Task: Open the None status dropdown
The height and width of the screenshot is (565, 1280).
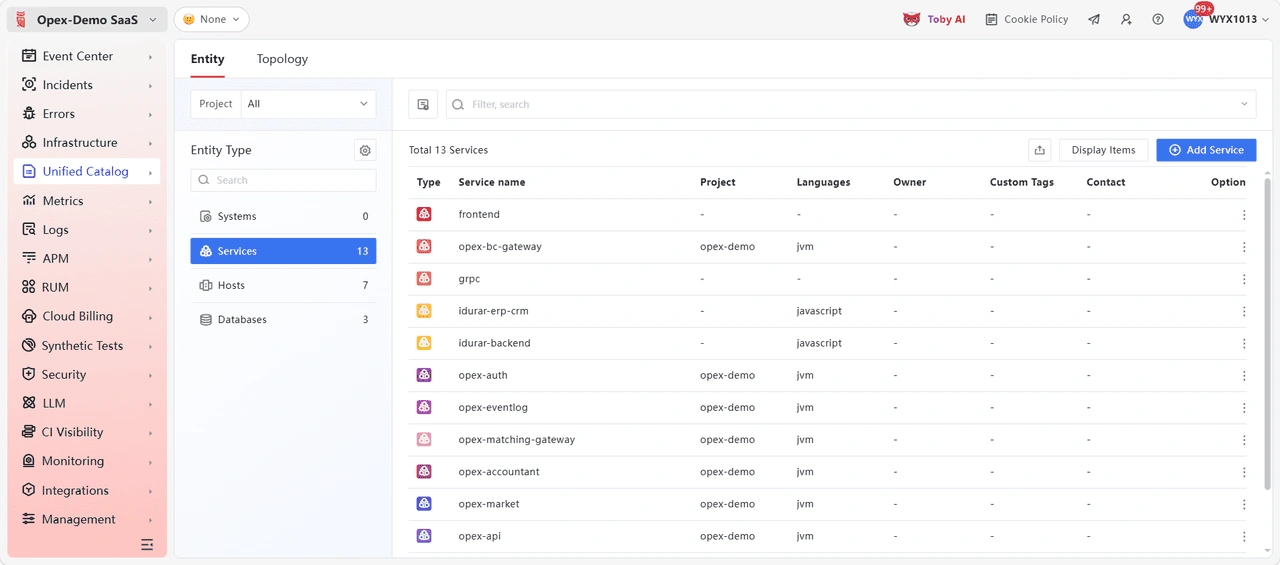Action: 211,19
